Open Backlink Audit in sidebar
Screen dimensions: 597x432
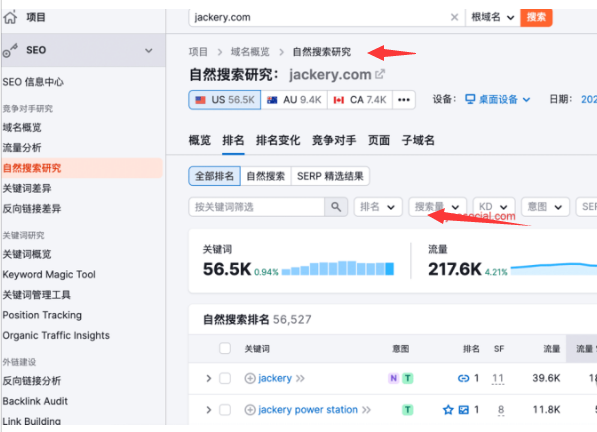pos(35,401)
